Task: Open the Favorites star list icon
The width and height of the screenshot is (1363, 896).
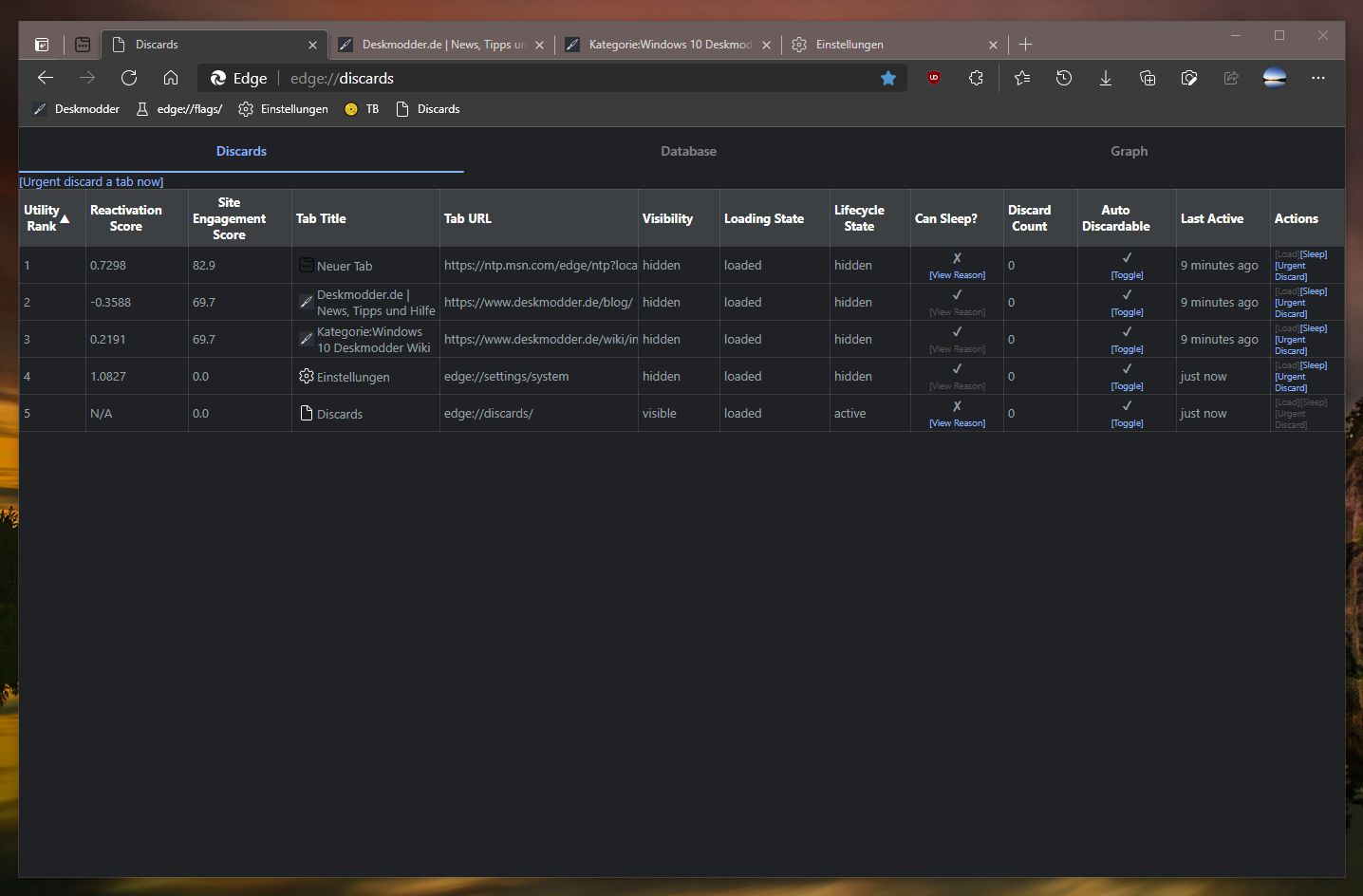Action: 1022,78
